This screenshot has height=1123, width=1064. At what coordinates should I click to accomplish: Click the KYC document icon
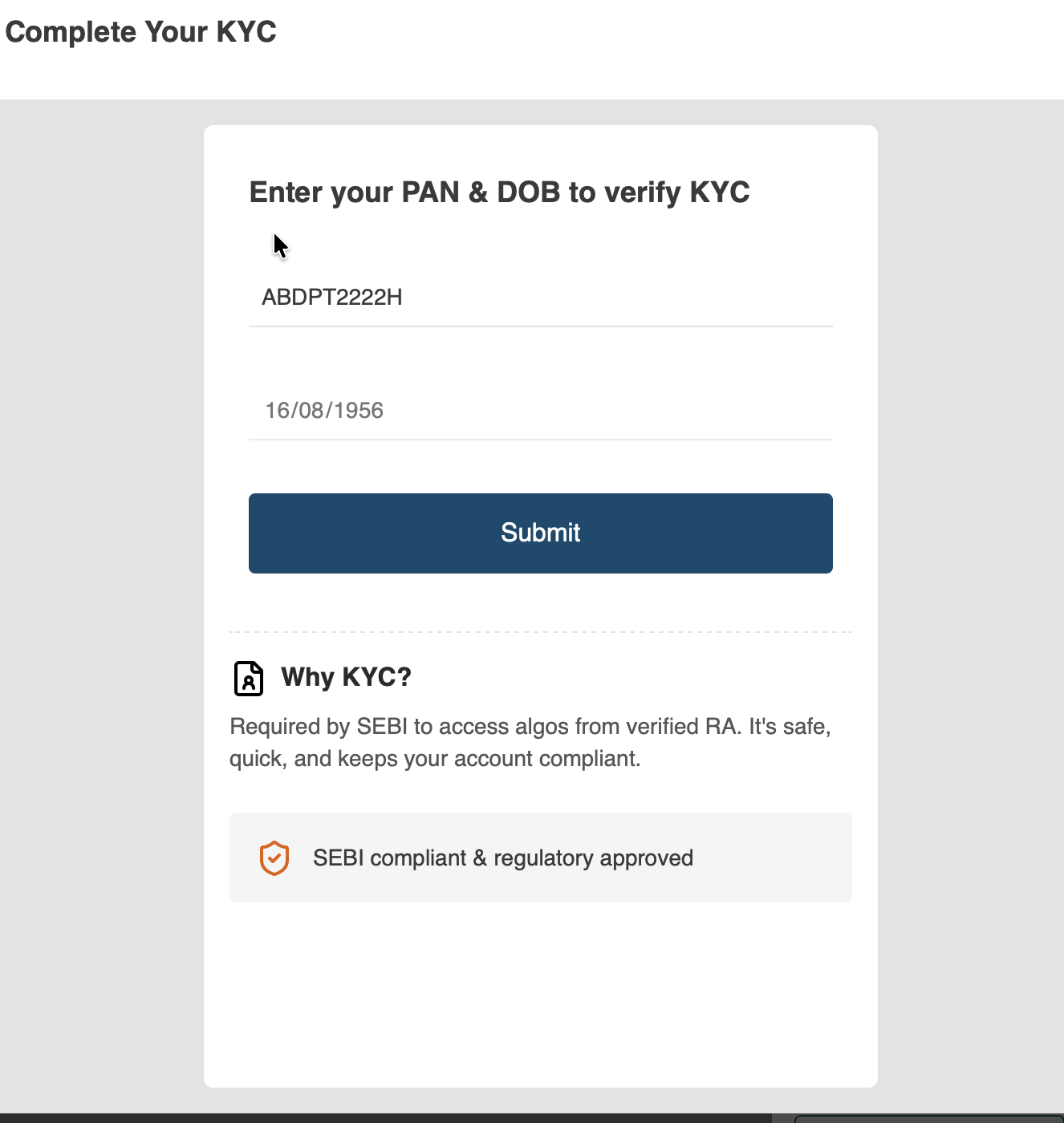249,678
